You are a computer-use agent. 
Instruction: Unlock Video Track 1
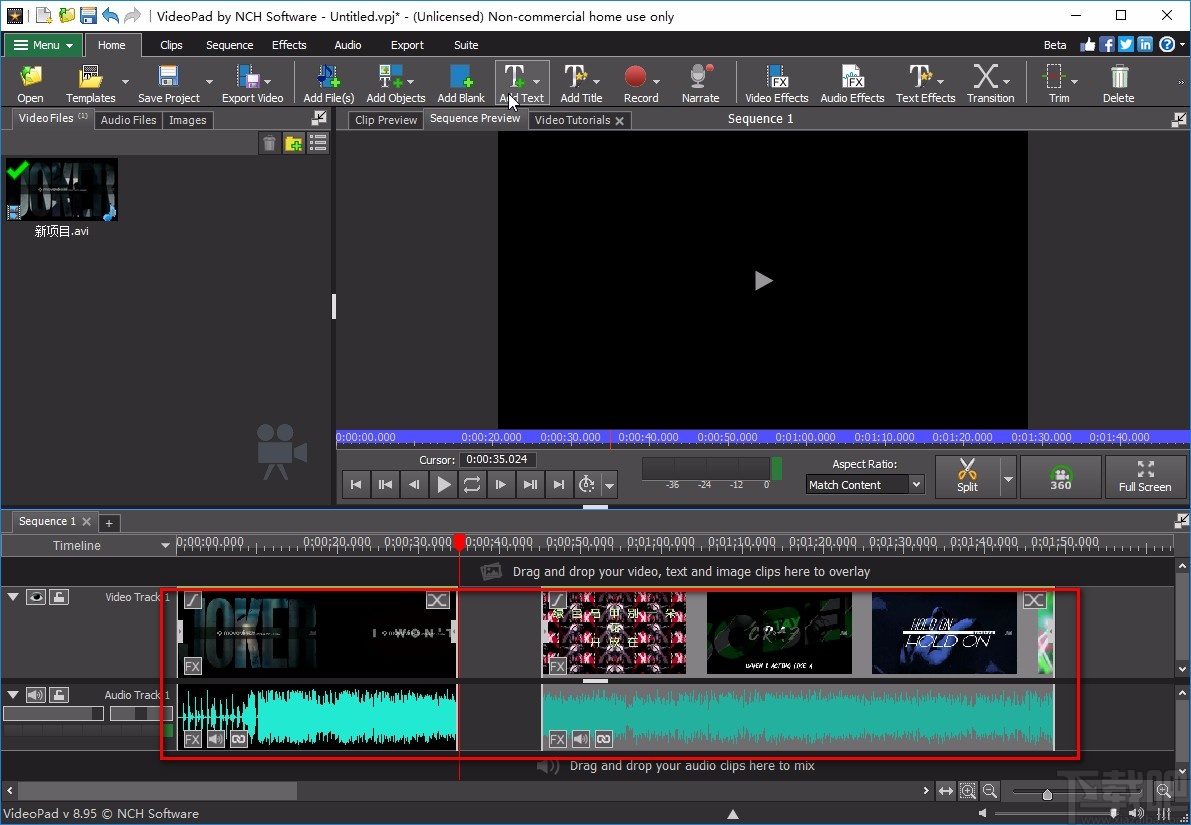[60, 596]
